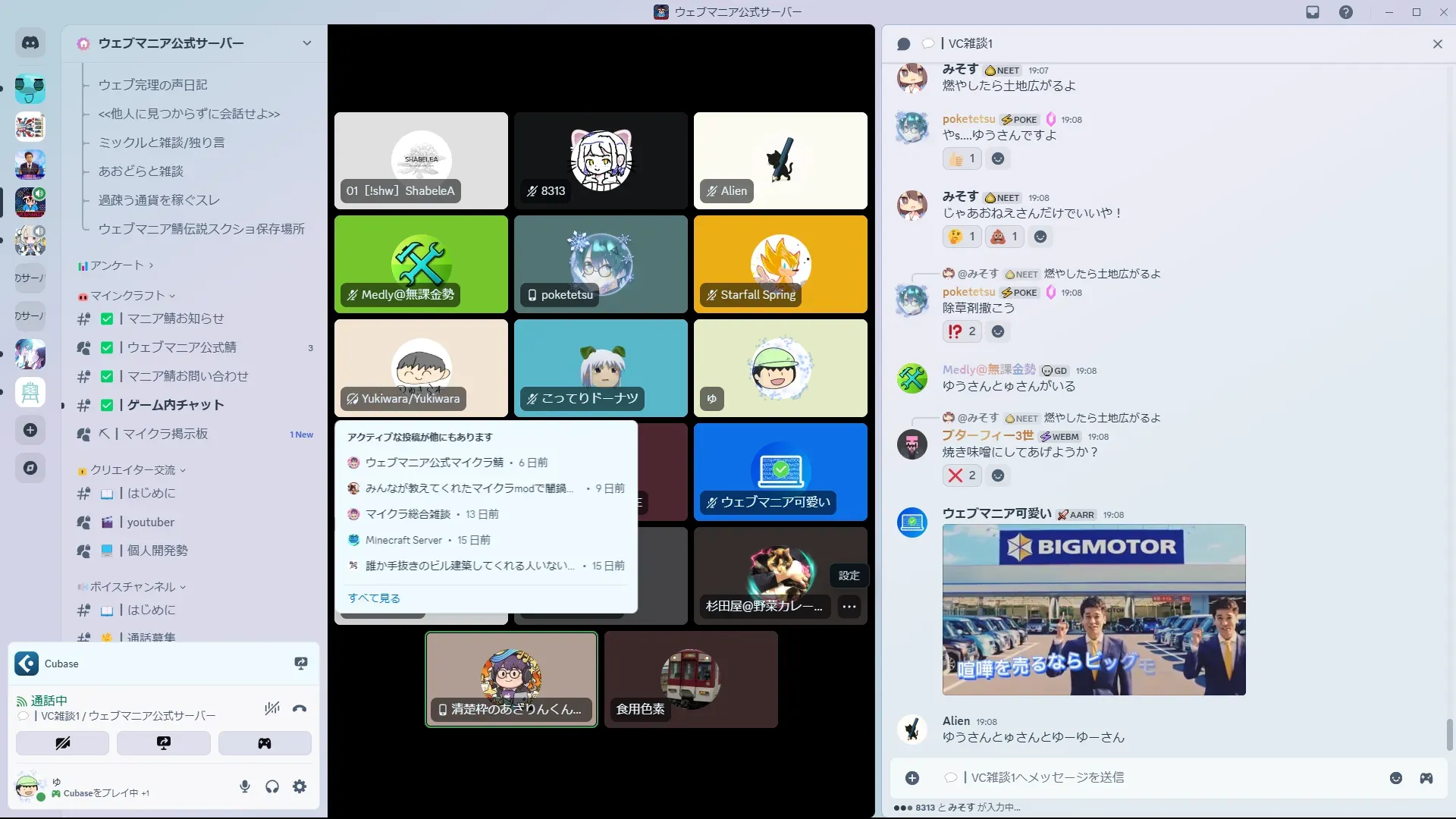Screen dimensions: 1456x819
Task: Collapse the マインクラフト category
Action: point(127,296)
